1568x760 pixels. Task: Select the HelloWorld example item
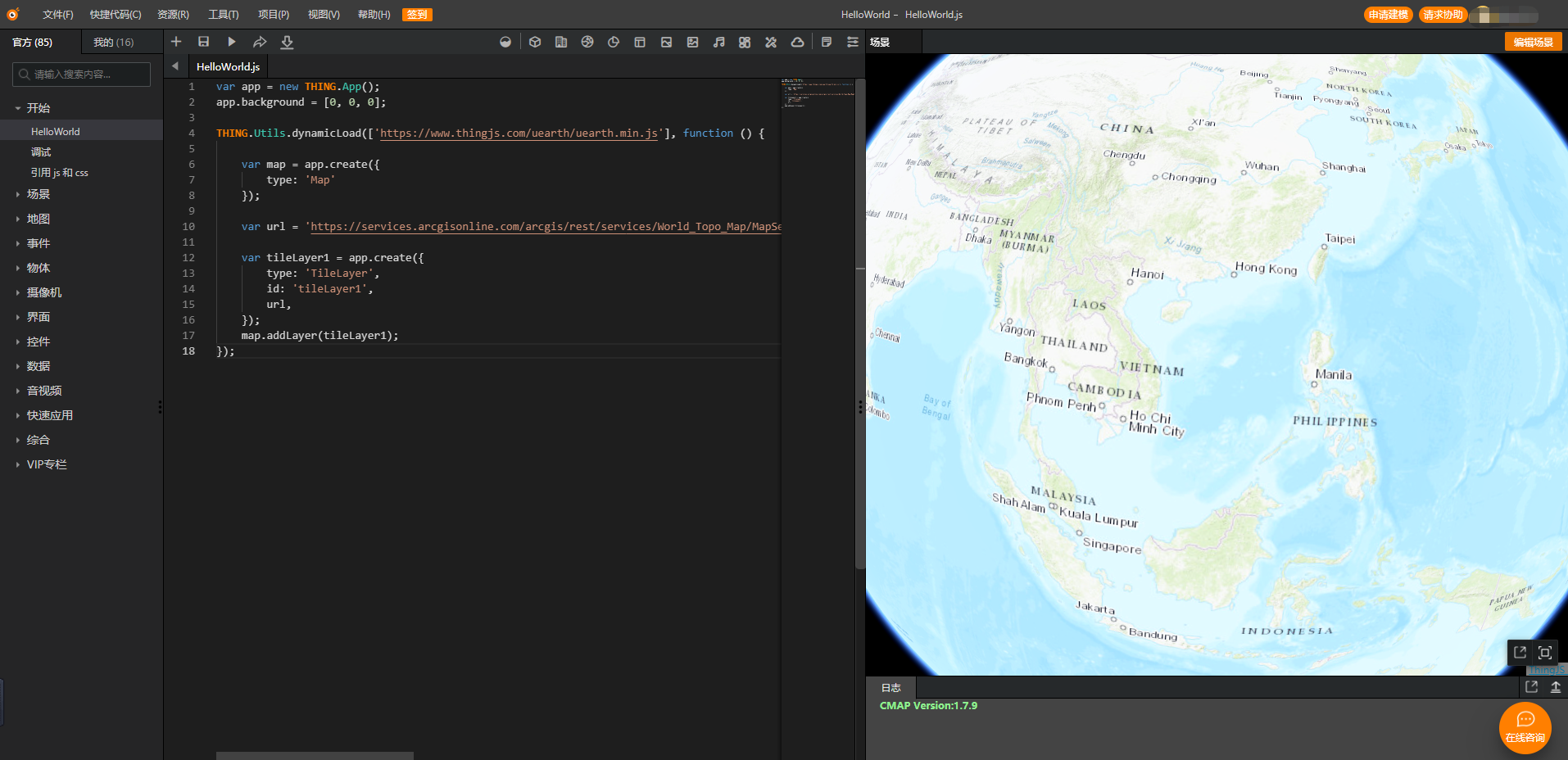click(x=81, y=131)
